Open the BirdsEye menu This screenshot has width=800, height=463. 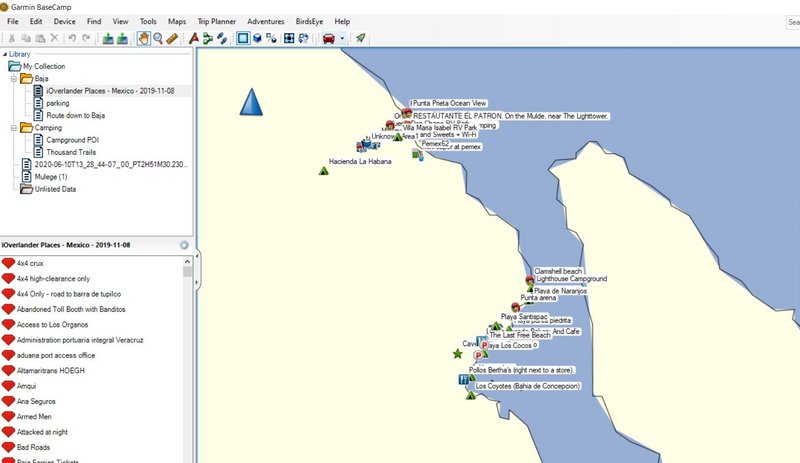(309, 21)
